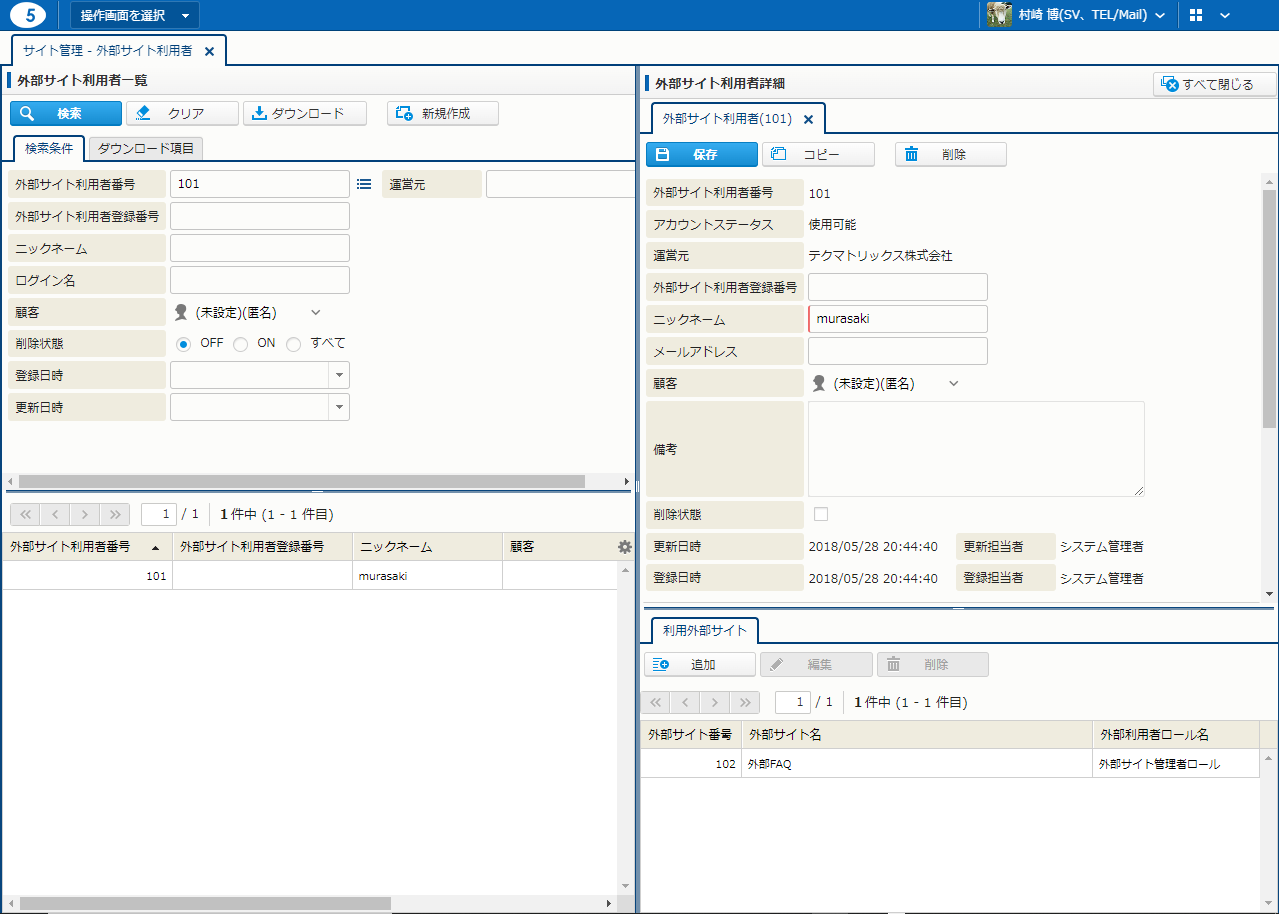Close the 外部サイト利用者(101) detail tab
This screenshot has height=914, width=1279.
coord(808,119)
